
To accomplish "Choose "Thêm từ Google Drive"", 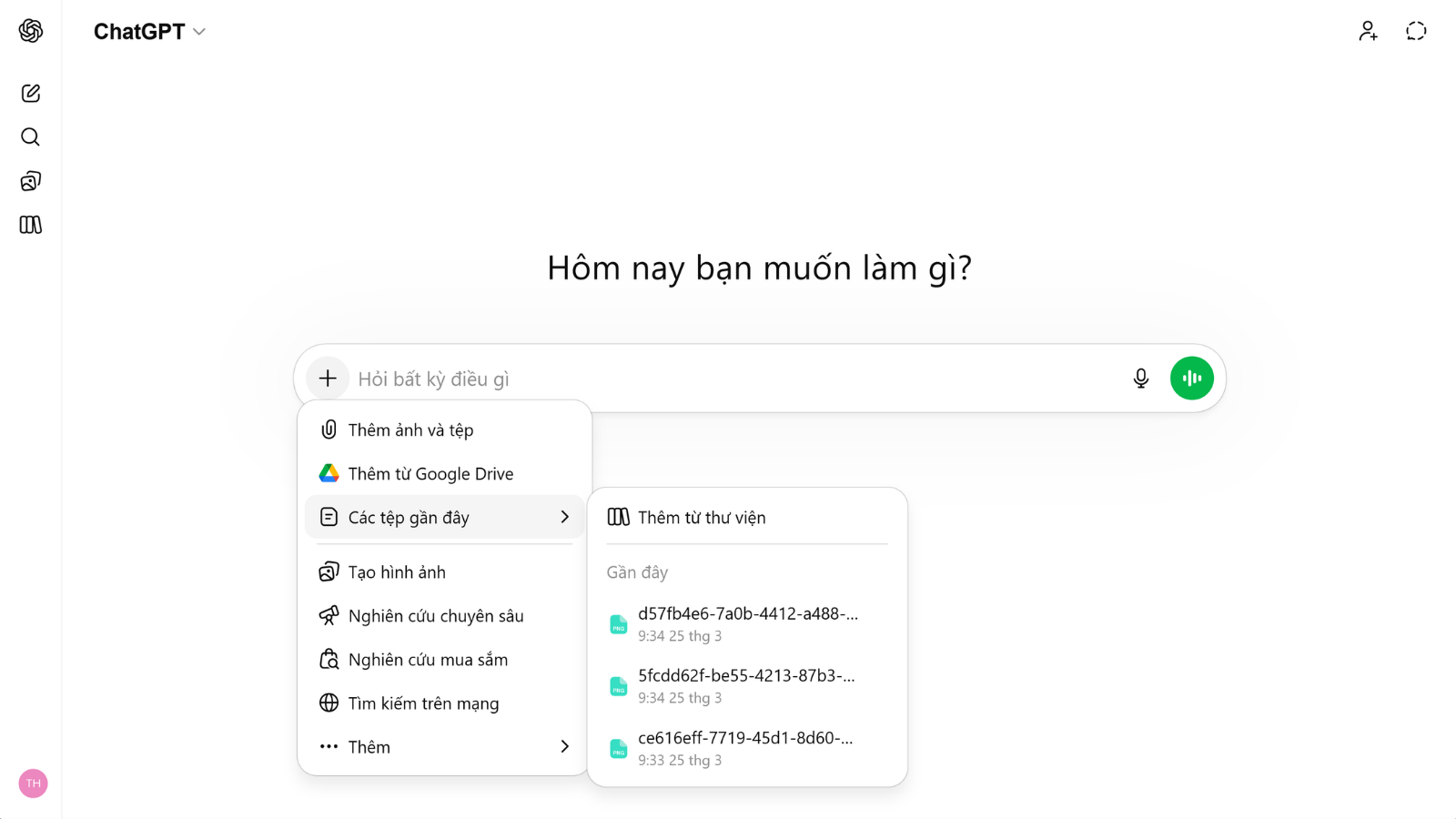I will [430, 474].
